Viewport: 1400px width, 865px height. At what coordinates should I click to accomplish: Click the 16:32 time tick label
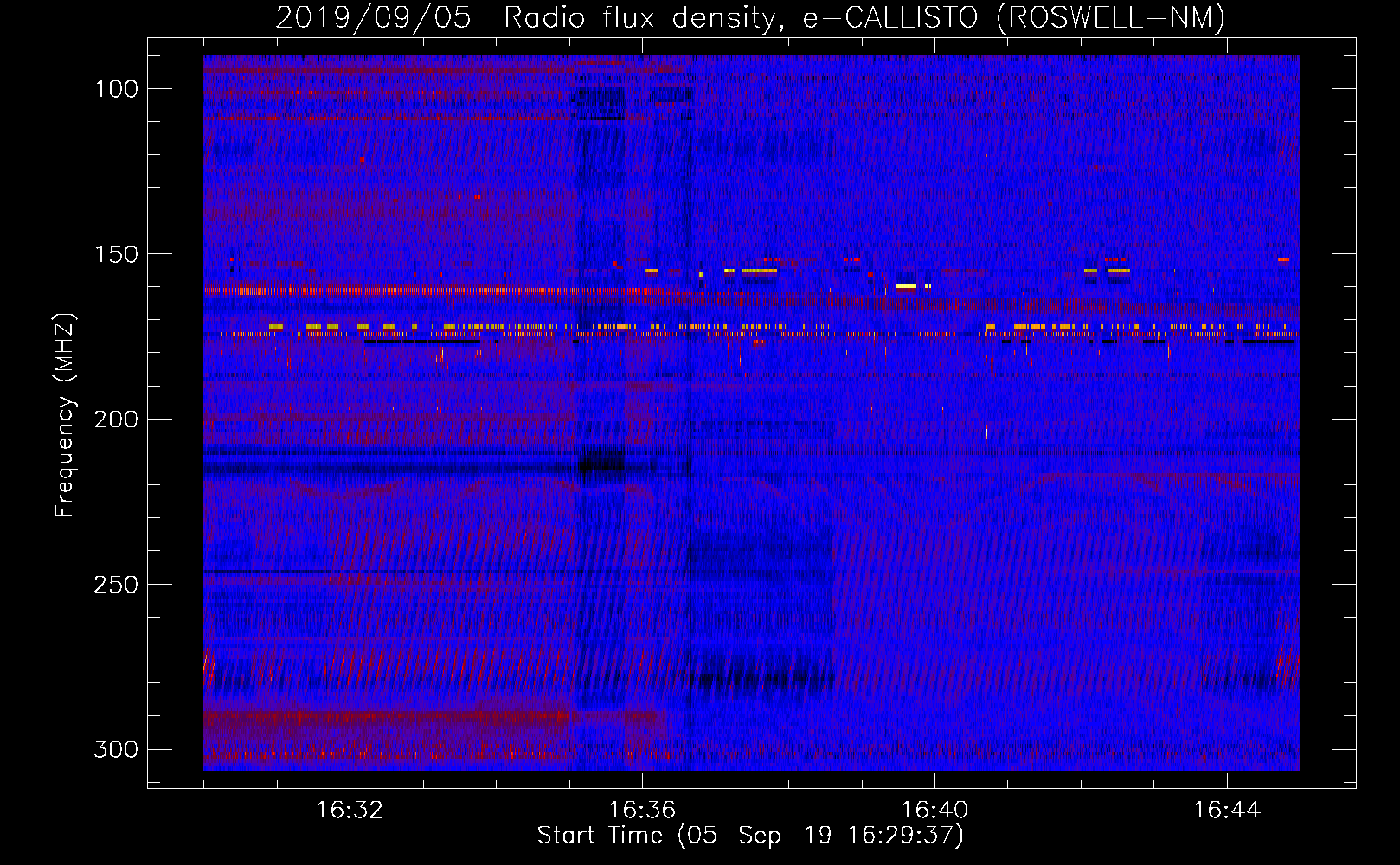pos(350,811)
